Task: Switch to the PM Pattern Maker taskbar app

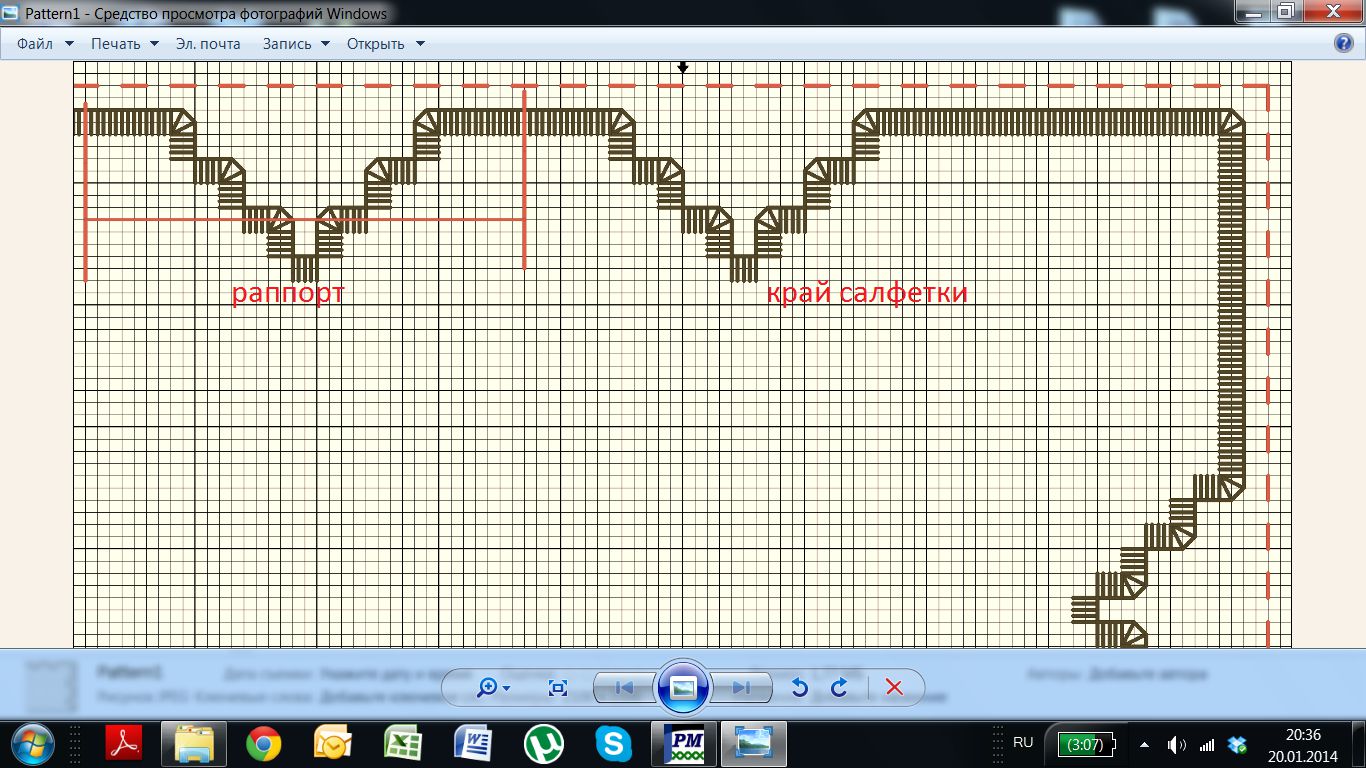Action: (x=684, y=744)
